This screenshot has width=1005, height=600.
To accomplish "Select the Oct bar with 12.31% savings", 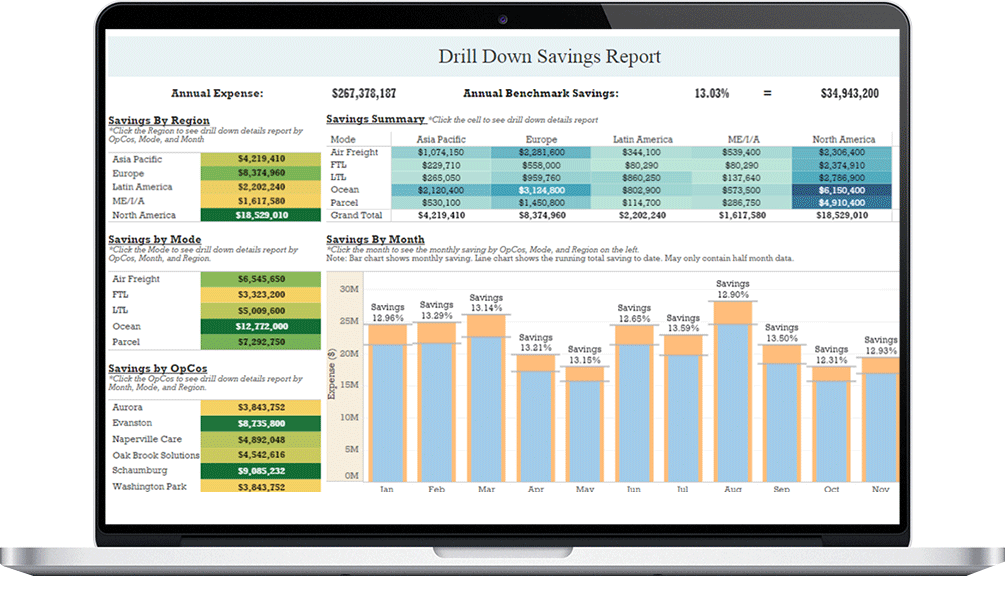I will [x=831, y=424].
